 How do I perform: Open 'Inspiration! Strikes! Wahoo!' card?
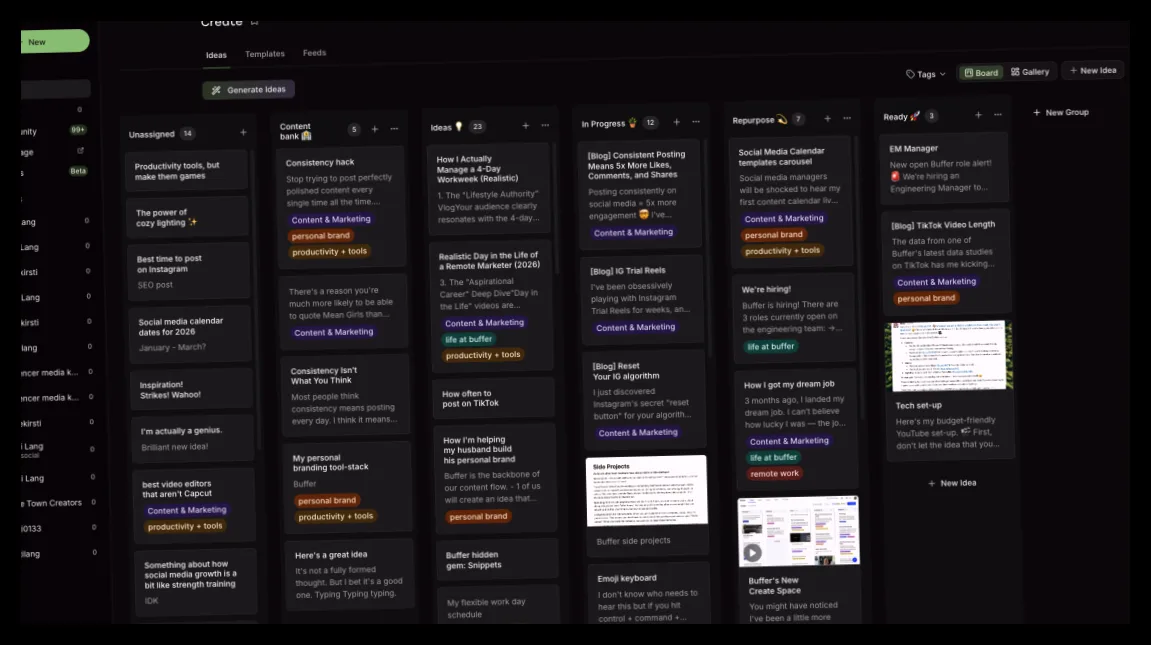click(x=192, y=390)
